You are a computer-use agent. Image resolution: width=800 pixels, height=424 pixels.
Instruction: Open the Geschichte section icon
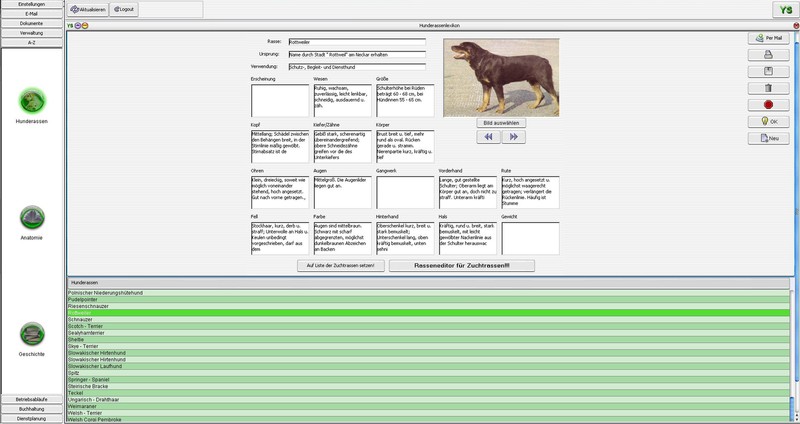point(32,334)
